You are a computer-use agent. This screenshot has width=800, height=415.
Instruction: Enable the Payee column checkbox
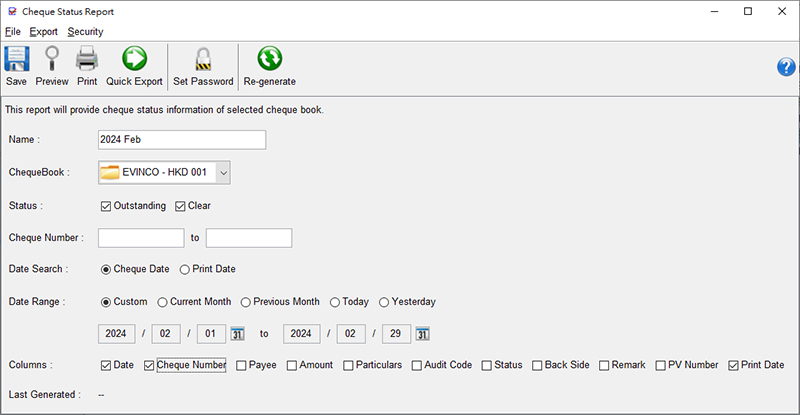(x=242, y=366)
